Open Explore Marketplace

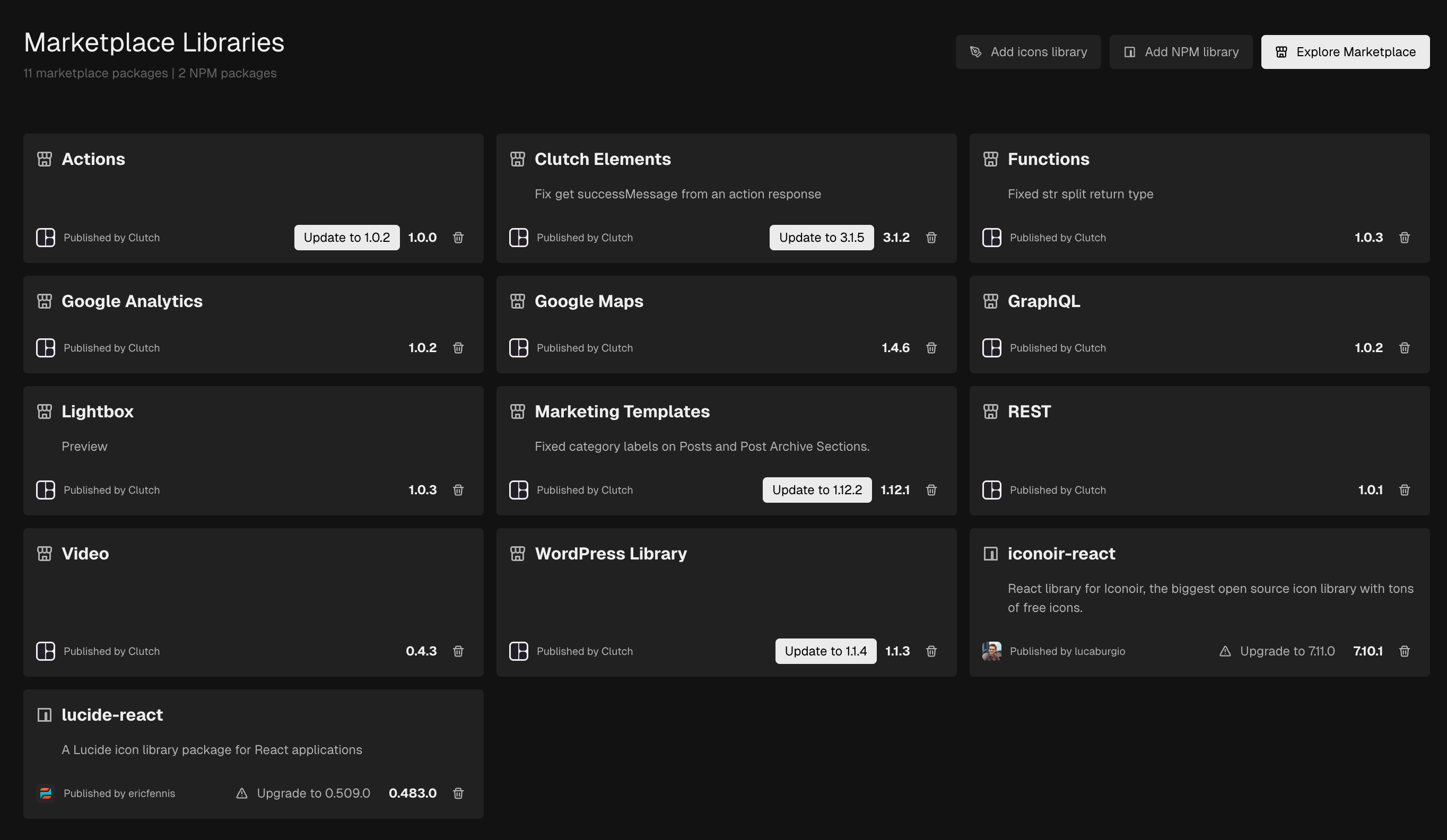point(1345,52)
